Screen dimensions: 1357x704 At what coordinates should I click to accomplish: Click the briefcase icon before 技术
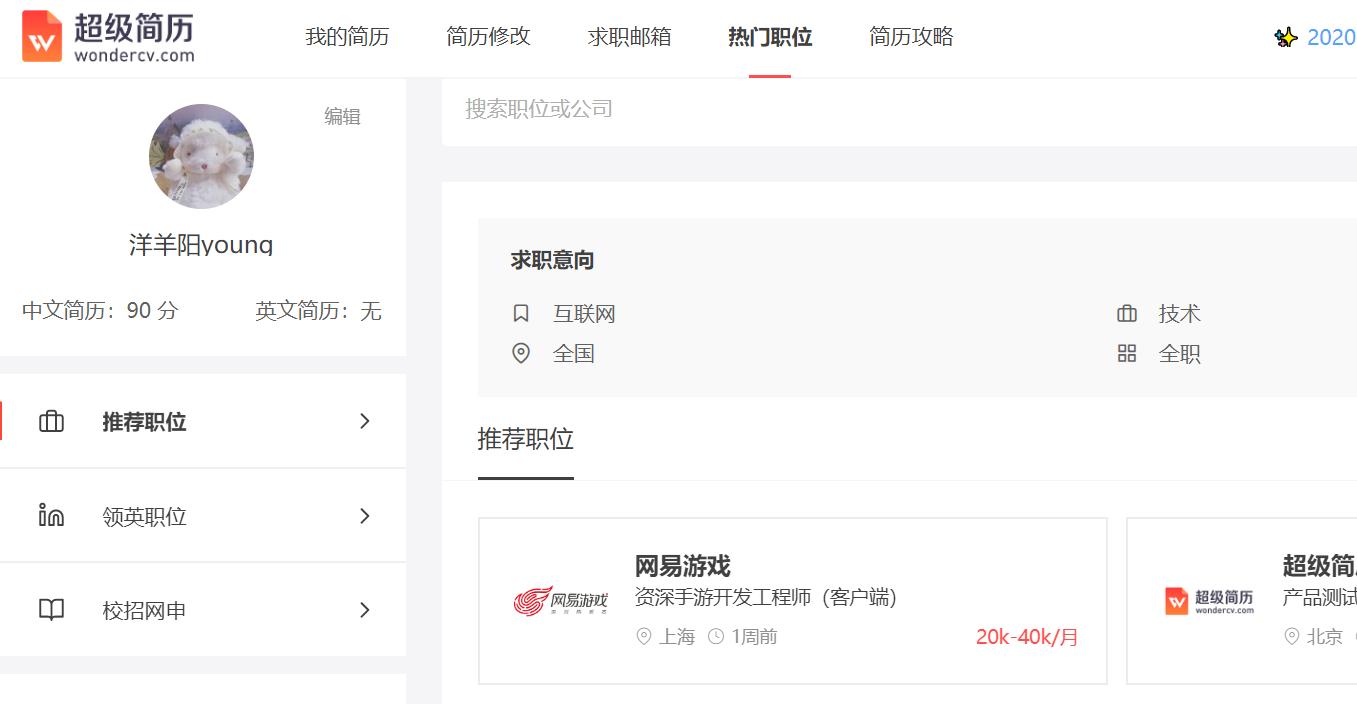tap(1128, 313)
